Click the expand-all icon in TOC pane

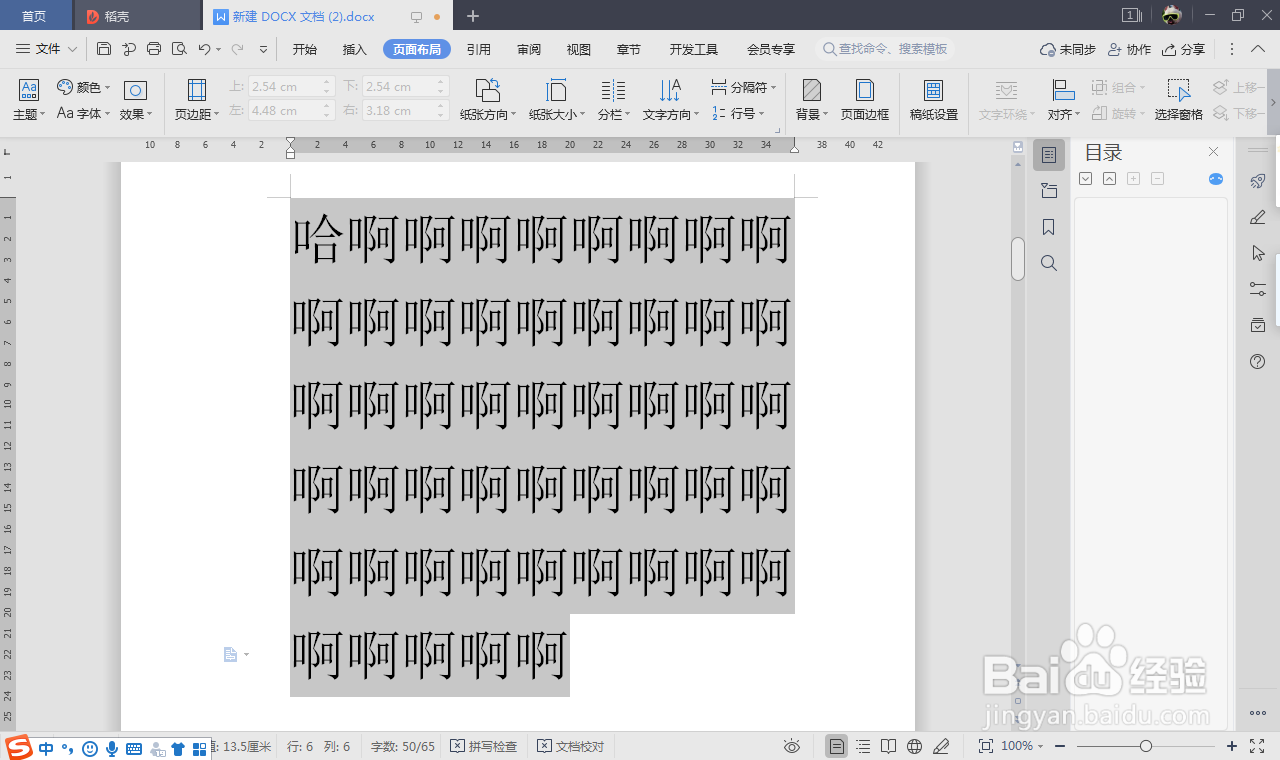click(1086, 179)
